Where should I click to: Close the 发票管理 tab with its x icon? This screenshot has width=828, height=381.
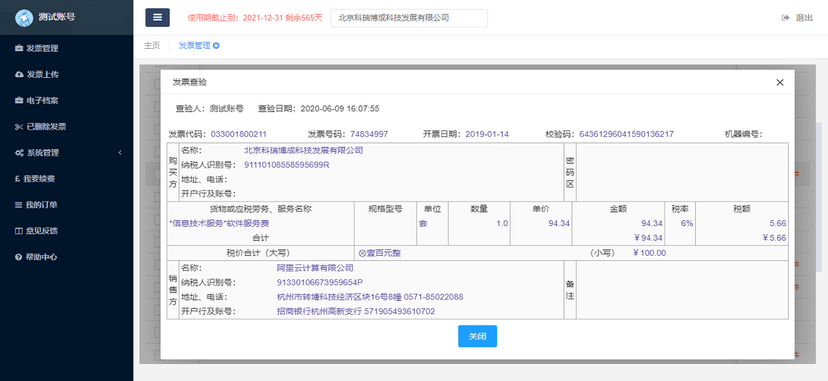(x=216, y=46)
